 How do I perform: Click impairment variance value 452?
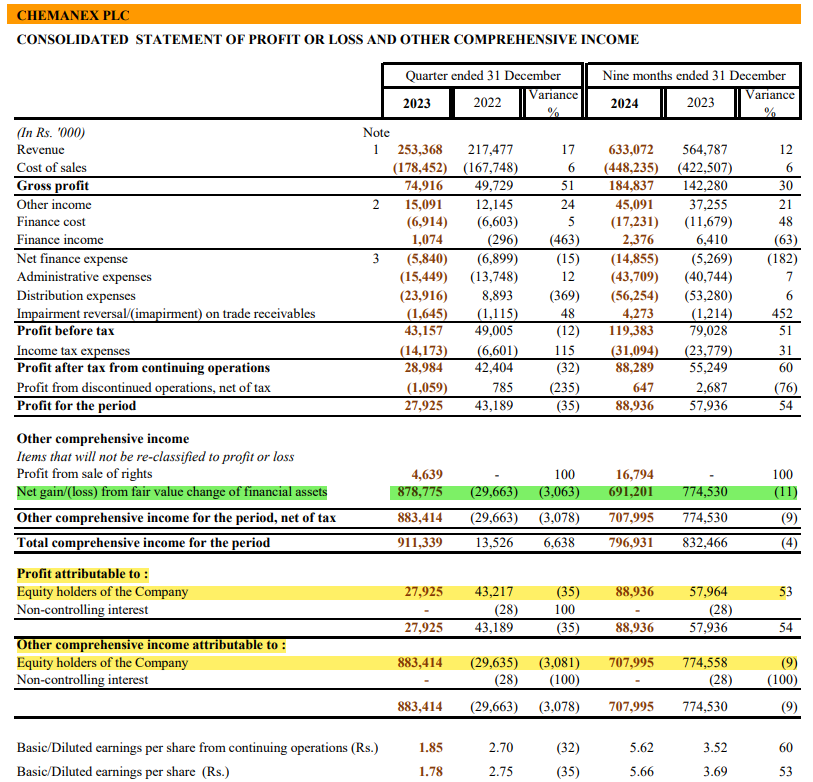coord(782,314)
